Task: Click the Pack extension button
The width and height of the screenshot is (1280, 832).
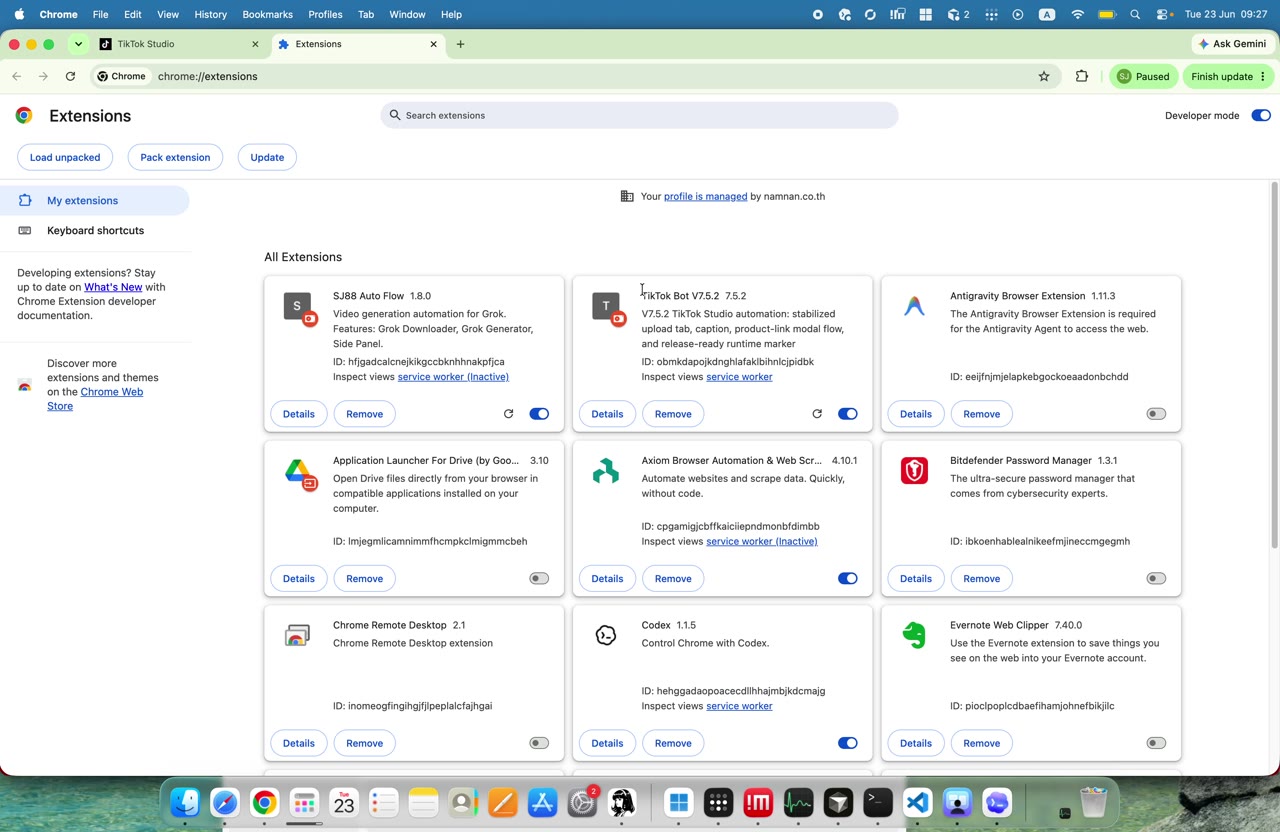Action: 175,157
